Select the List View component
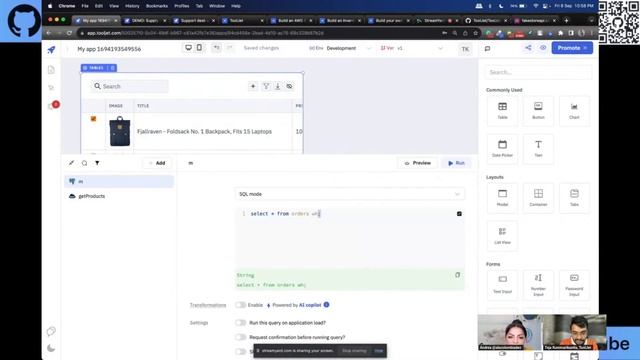Image resolution: width=640 pixels, height=360 pixels. pos(502,236)
